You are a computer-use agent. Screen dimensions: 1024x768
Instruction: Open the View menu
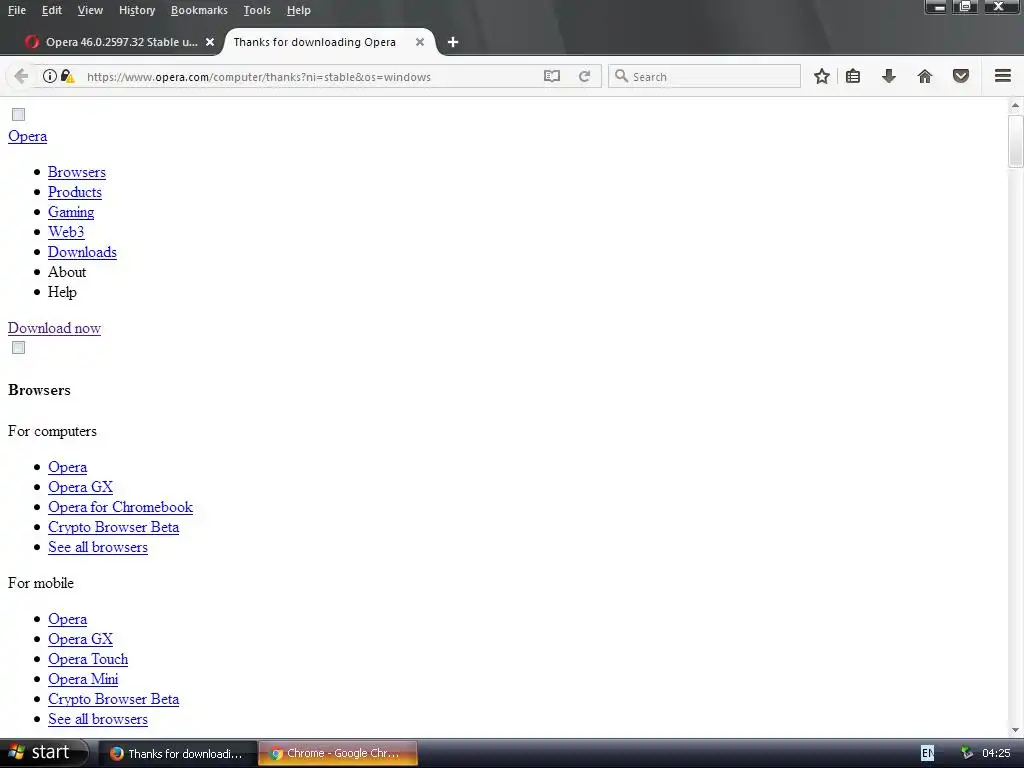[x=90, y=10]
